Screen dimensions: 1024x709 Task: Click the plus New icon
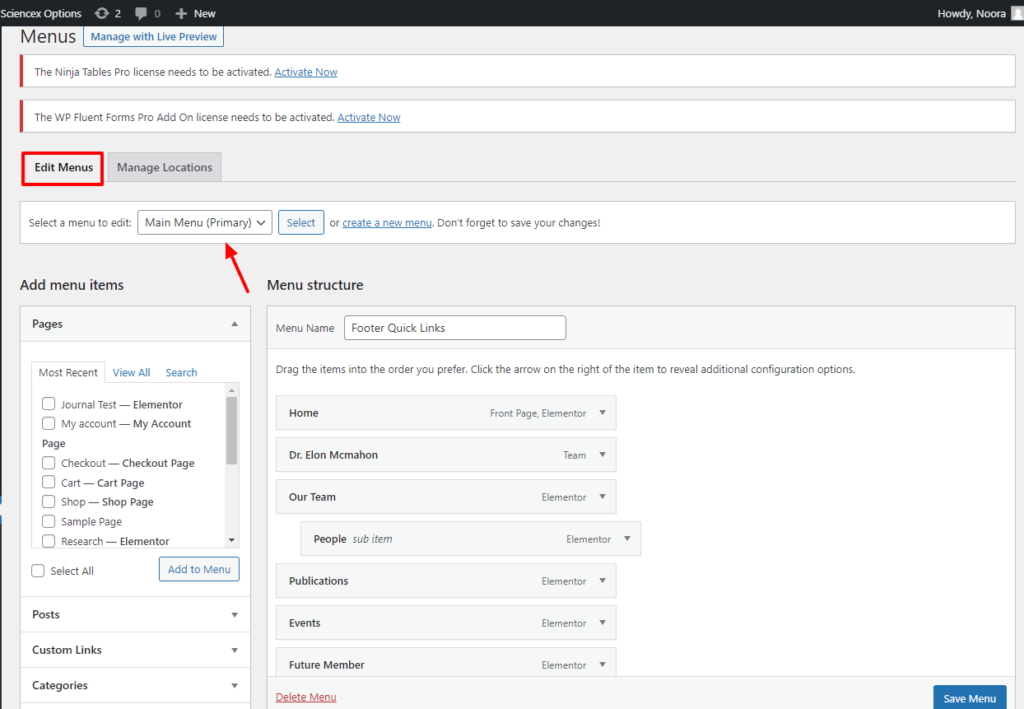(181, 13)
